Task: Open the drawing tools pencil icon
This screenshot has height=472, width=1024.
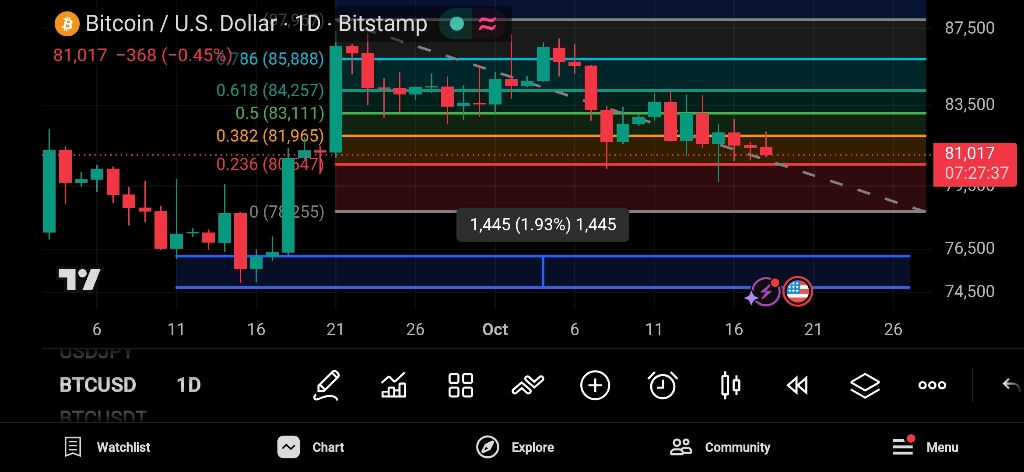Action: click(327, 385)
